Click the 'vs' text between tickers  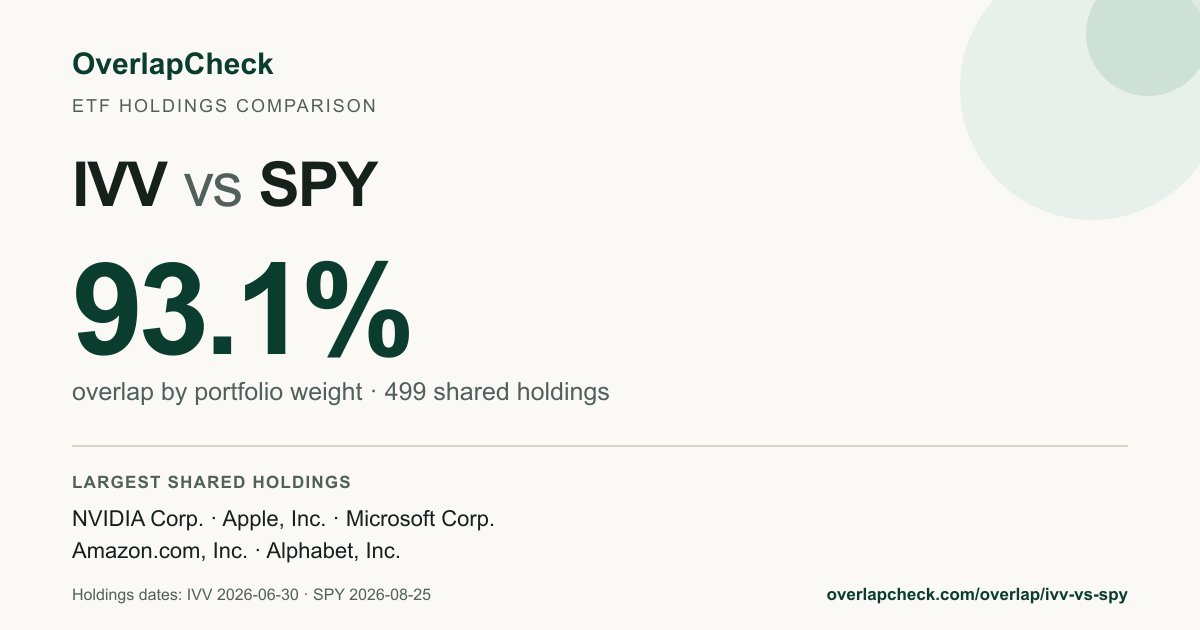coord(213,190)
